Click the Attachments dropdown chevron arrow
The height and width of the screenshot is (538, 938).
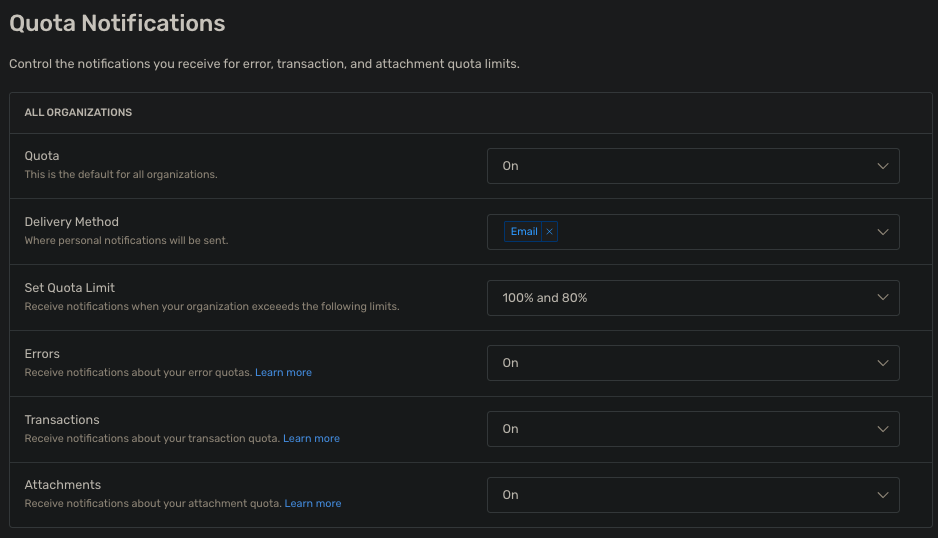pyautogui.click(x=882, y=495)
